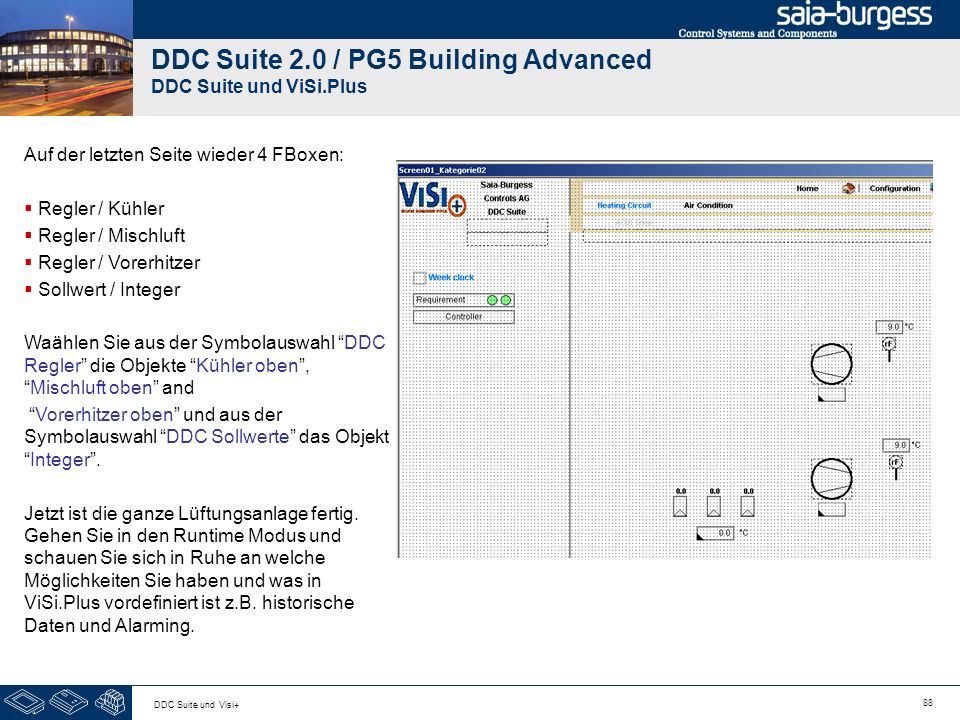This screenshot has height=720, width=960.
Task: Select the third controller symbol labeled 0.0
Action: click(748, 506)
